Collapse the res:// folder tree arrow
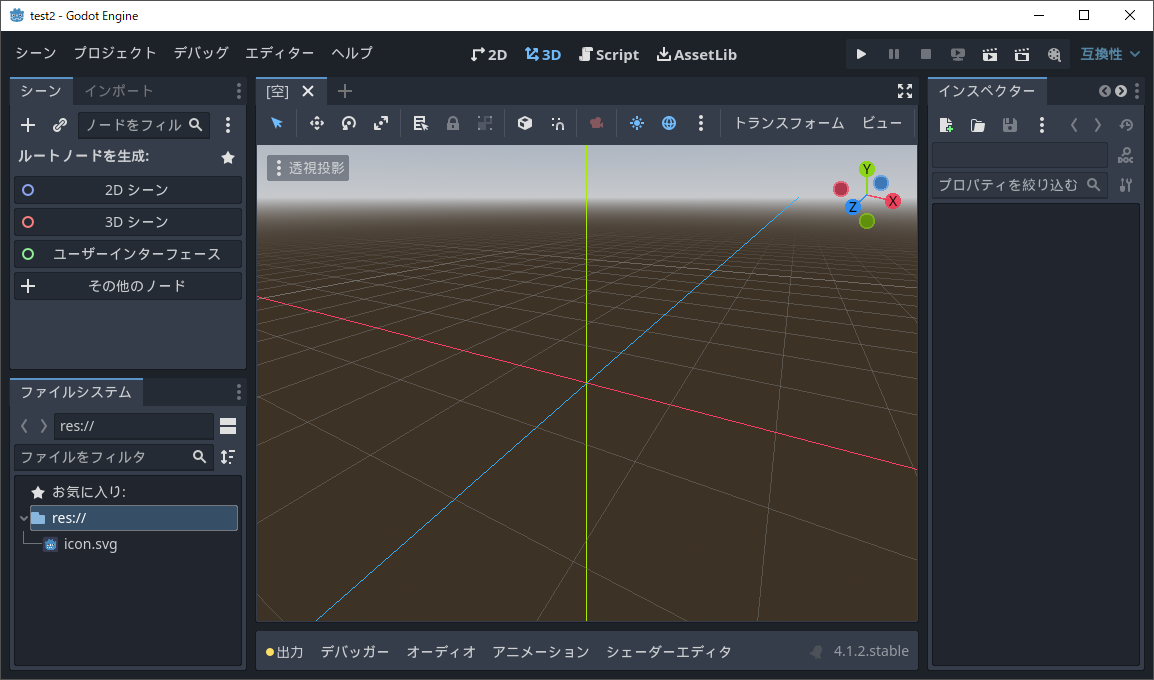 point(24,518)
